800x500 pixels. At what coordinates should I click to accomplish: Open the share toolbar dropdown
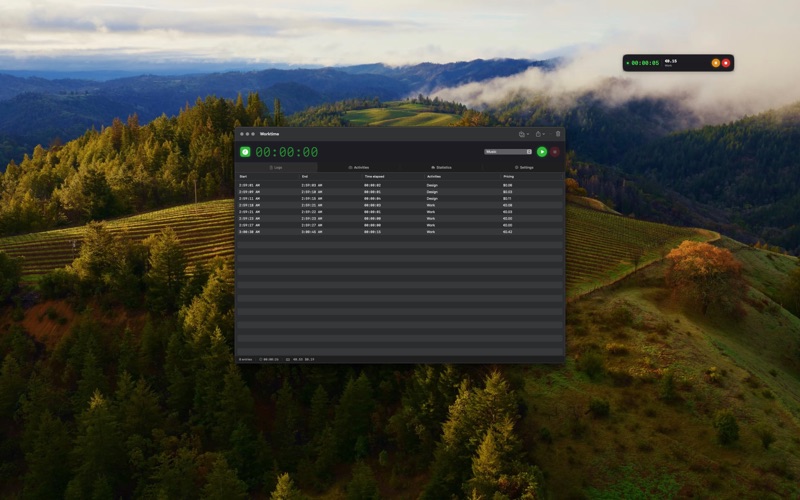(x=540, y=134)
